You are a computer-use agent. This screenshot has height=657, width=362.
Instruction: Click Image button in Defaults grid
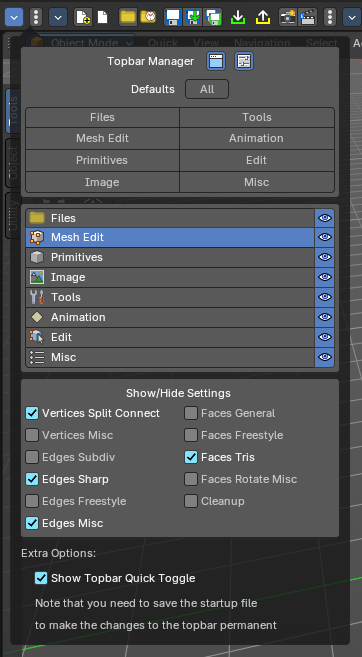coord(102,182)
